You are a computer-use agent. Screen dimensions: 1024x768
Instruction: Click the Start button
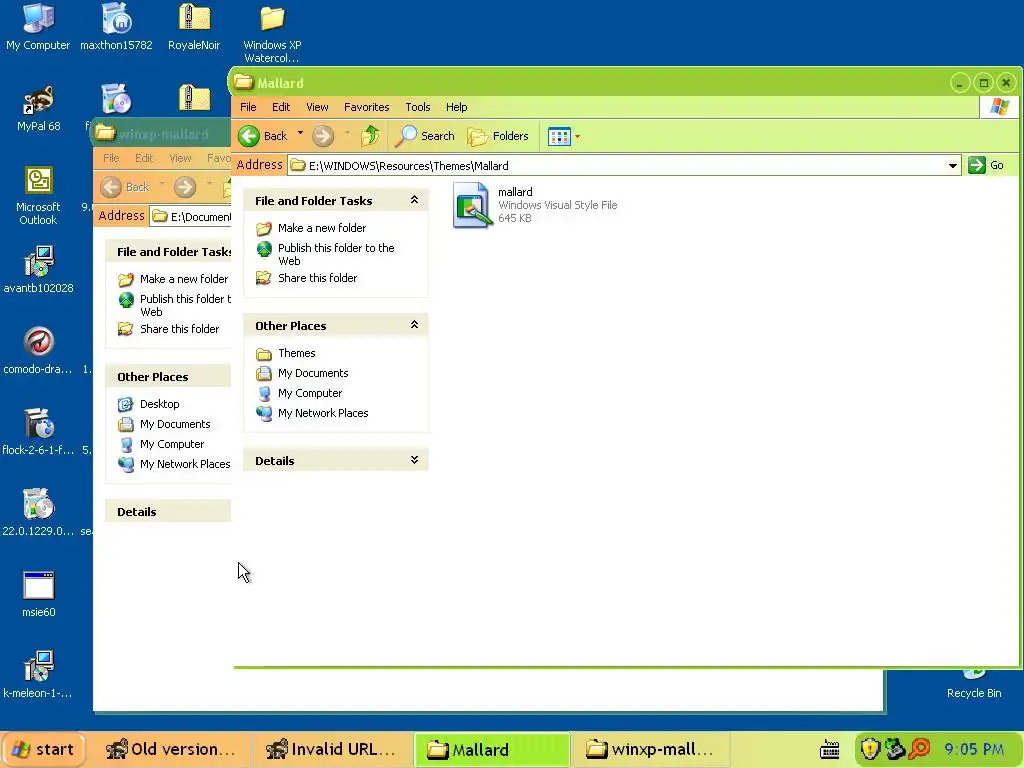[42, 749]
